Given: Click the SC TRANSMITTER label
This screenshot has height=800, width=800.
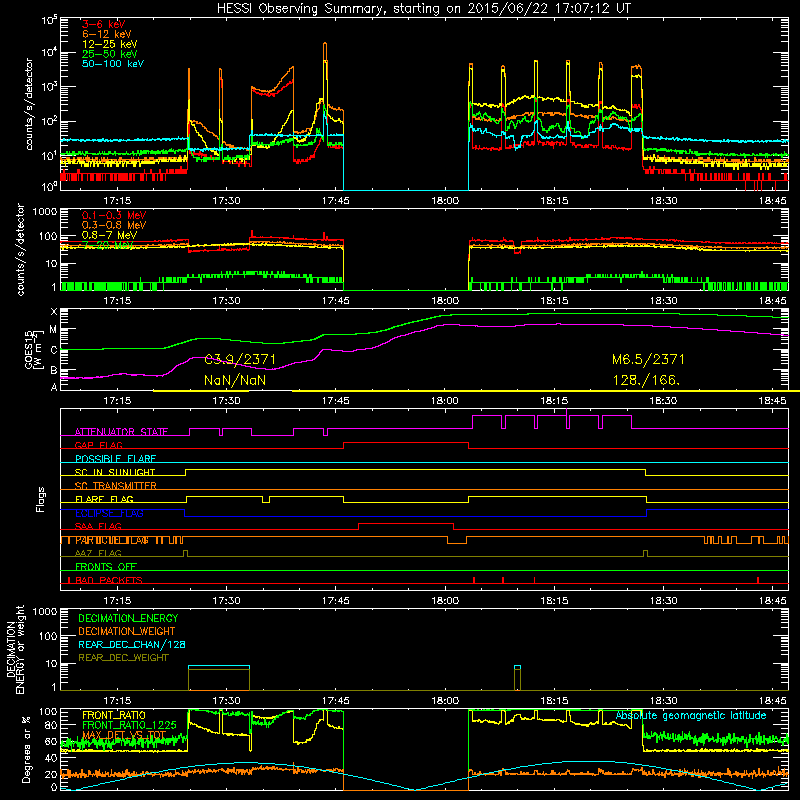Looking at the screenshot, I should (115, 486).
